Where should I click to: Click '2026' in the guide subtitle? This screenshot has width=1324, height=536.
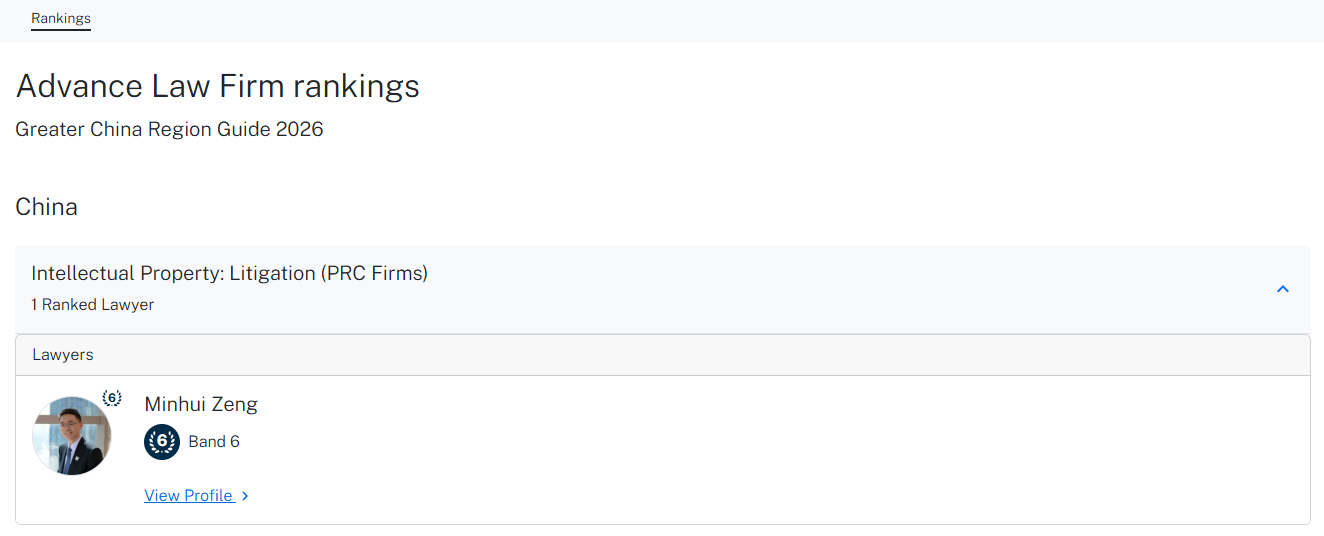pos(299,129)
